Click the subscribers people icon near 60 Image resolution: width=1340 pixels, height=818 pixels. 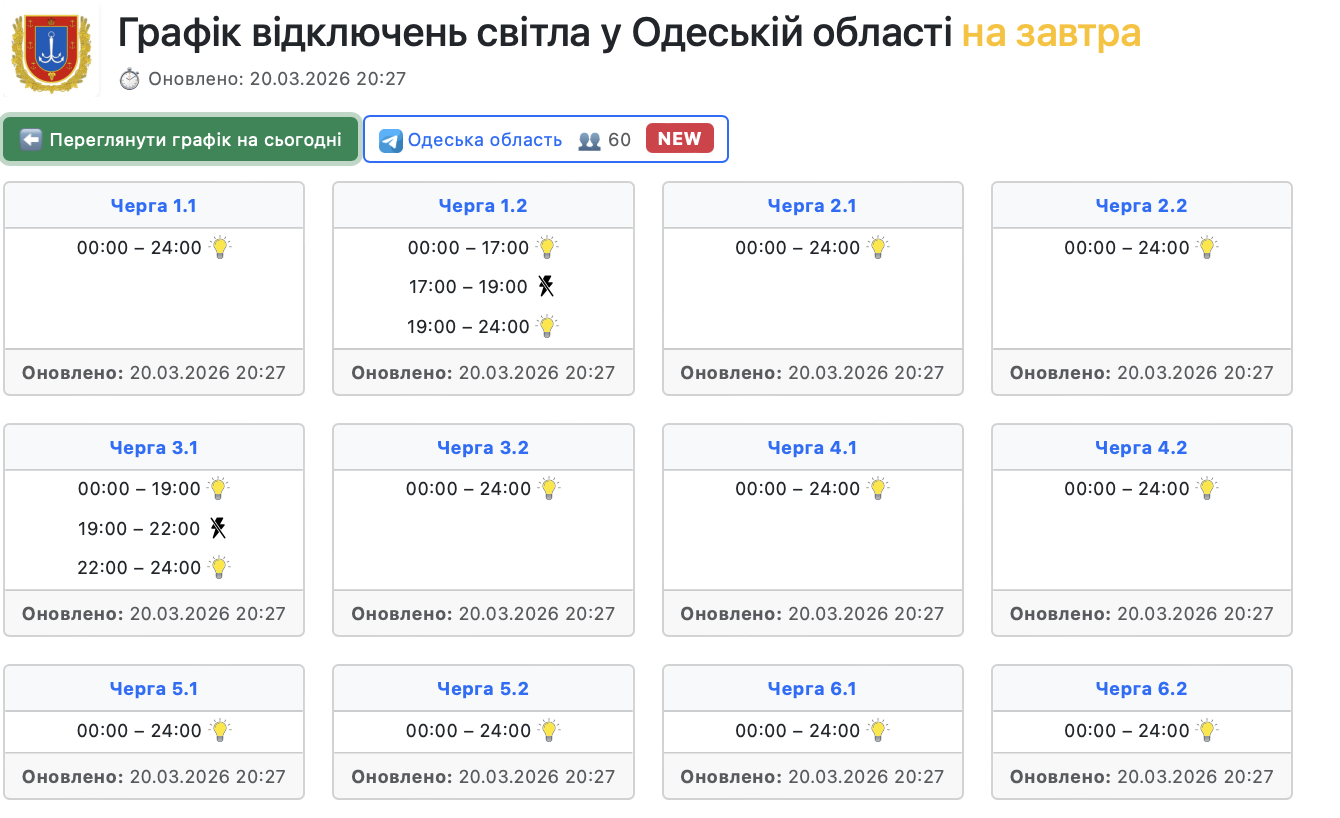[x=590, y=140]
